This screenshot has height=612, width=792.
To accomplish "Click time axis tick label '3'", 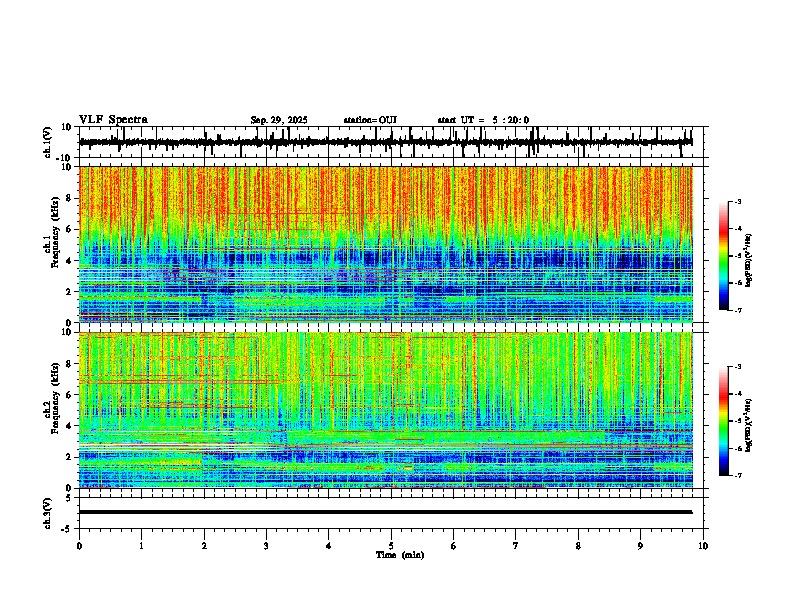I will (x=266, y=546).
